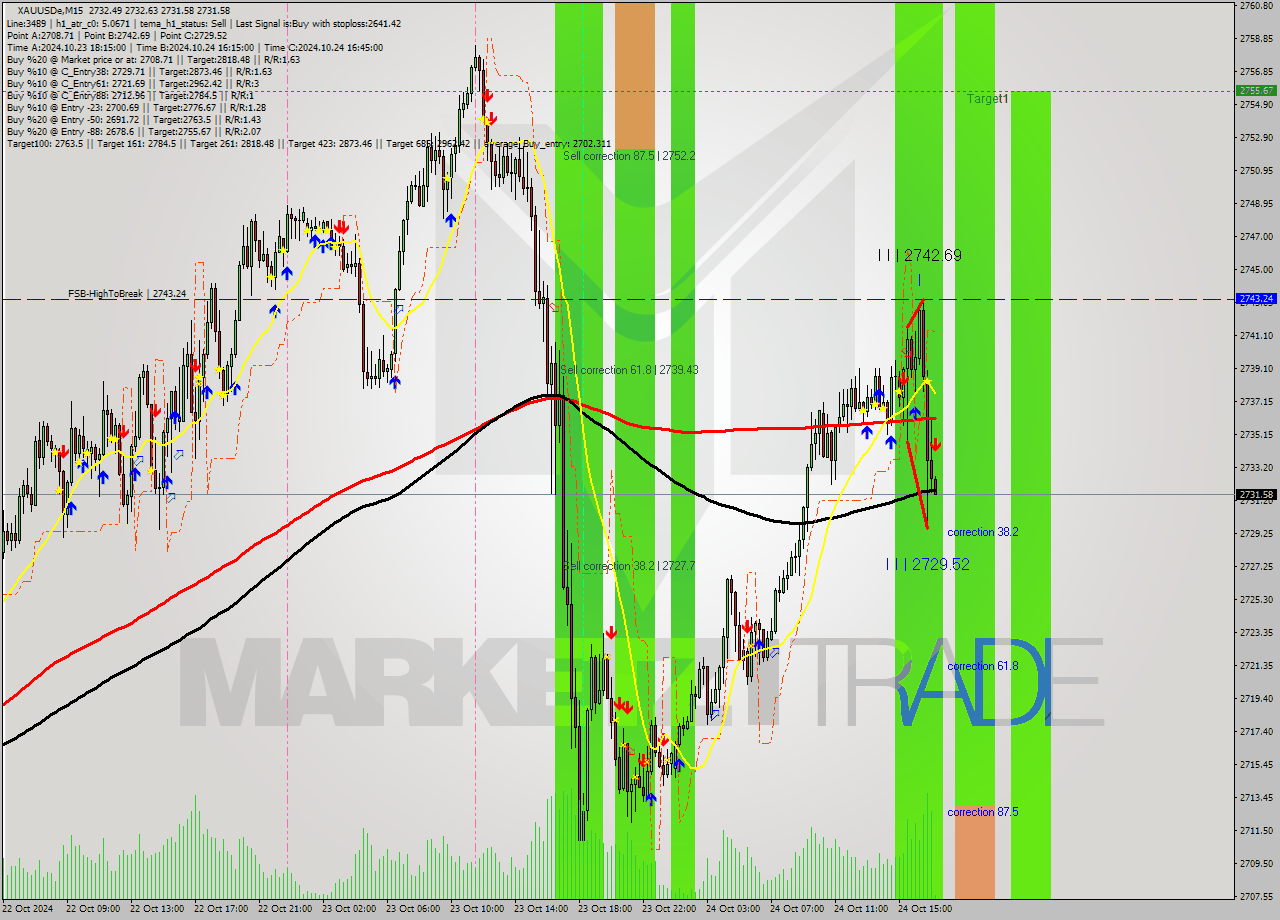Click the 2750.95 price axis value
Screen dimensions: 1280x920
1256,170
